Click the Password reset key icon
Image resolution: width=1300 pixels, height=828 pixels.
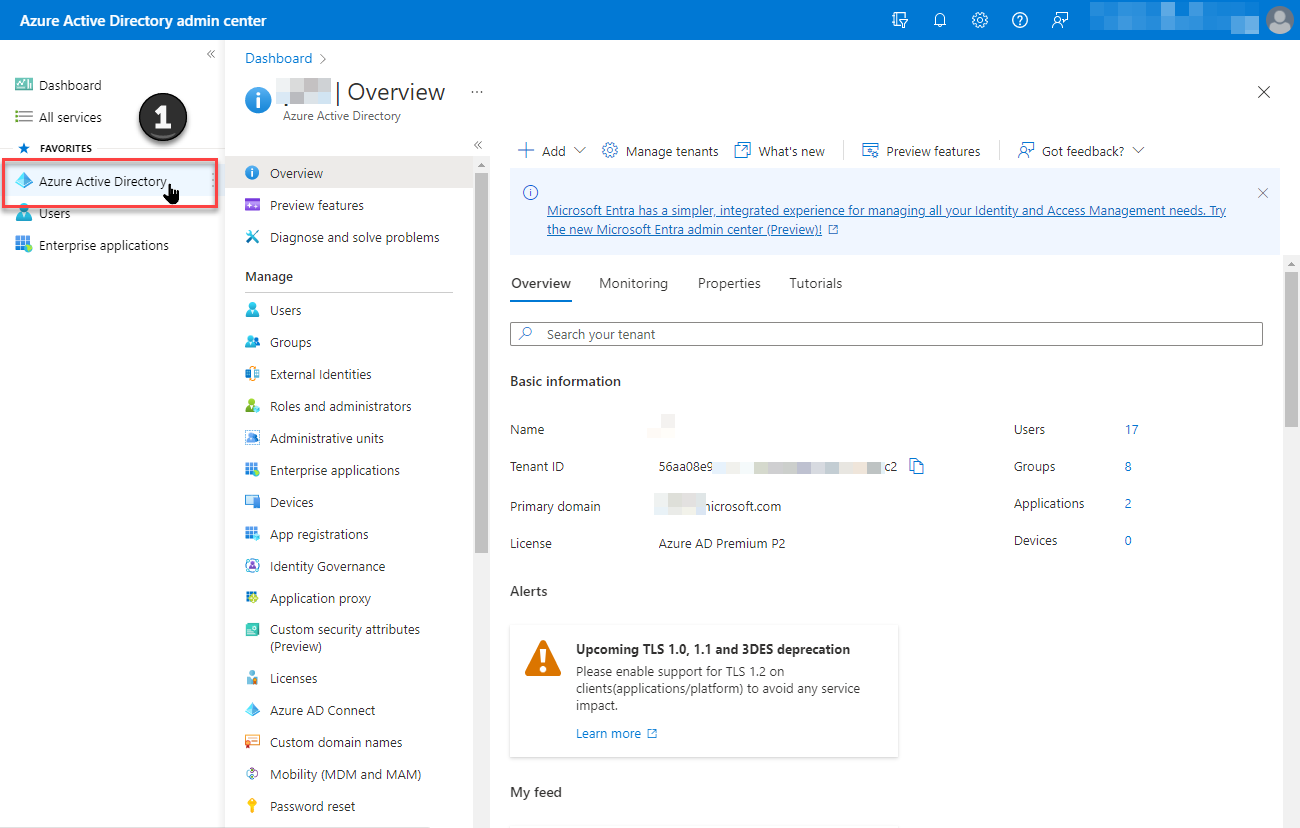coord(252,806)
